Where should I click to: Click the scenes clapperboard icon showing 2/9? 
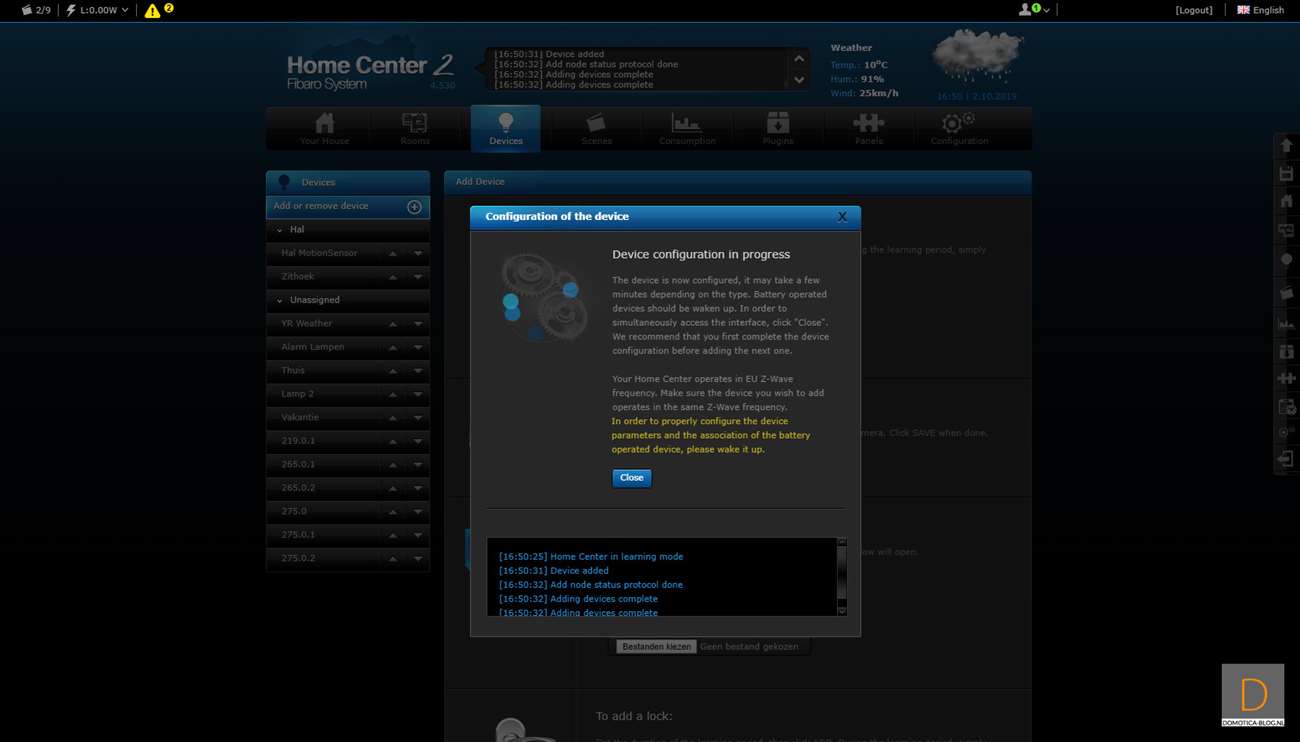[27, 10]
